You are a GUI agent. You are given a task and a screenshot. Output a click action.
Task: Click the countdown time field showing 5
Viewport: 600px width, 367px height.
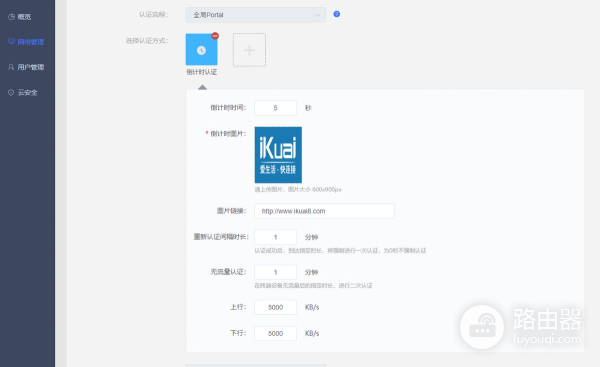[x=276, y=108]
